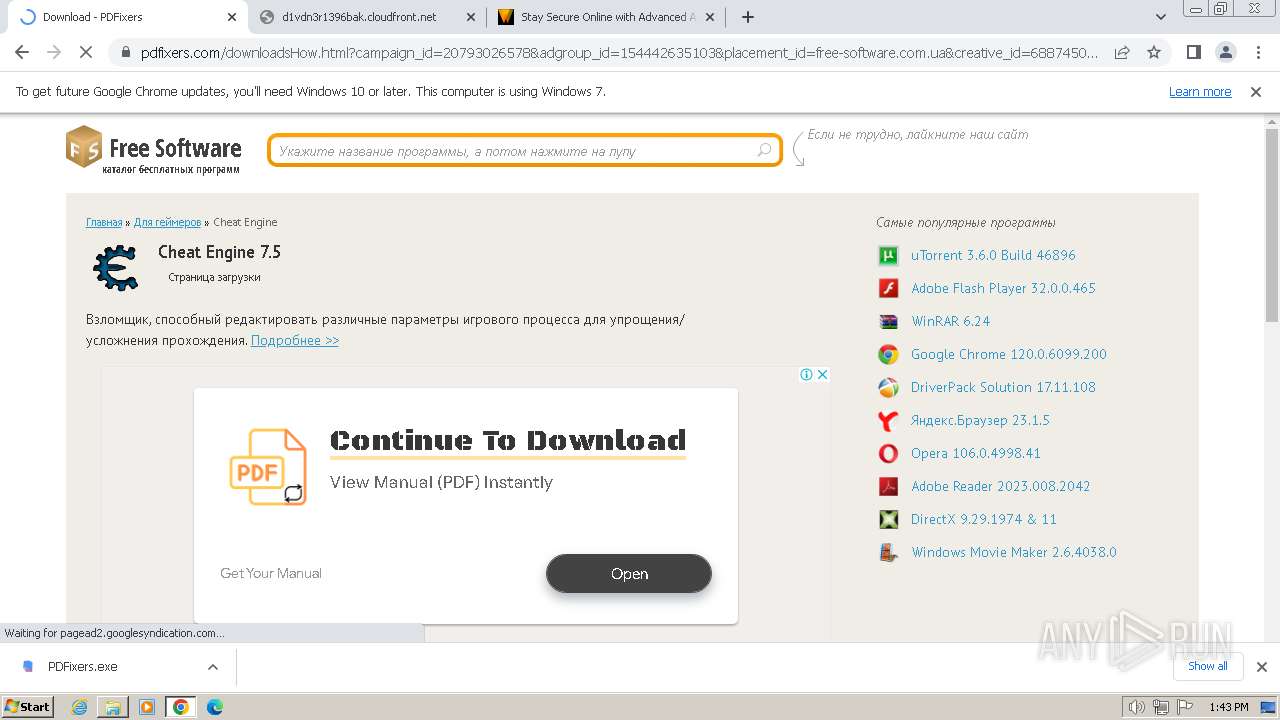Image resolution: width=1280 pixels, height=720 pixels.
Task: Select the Download - PDFixers tab
Action: coord(123,17)
